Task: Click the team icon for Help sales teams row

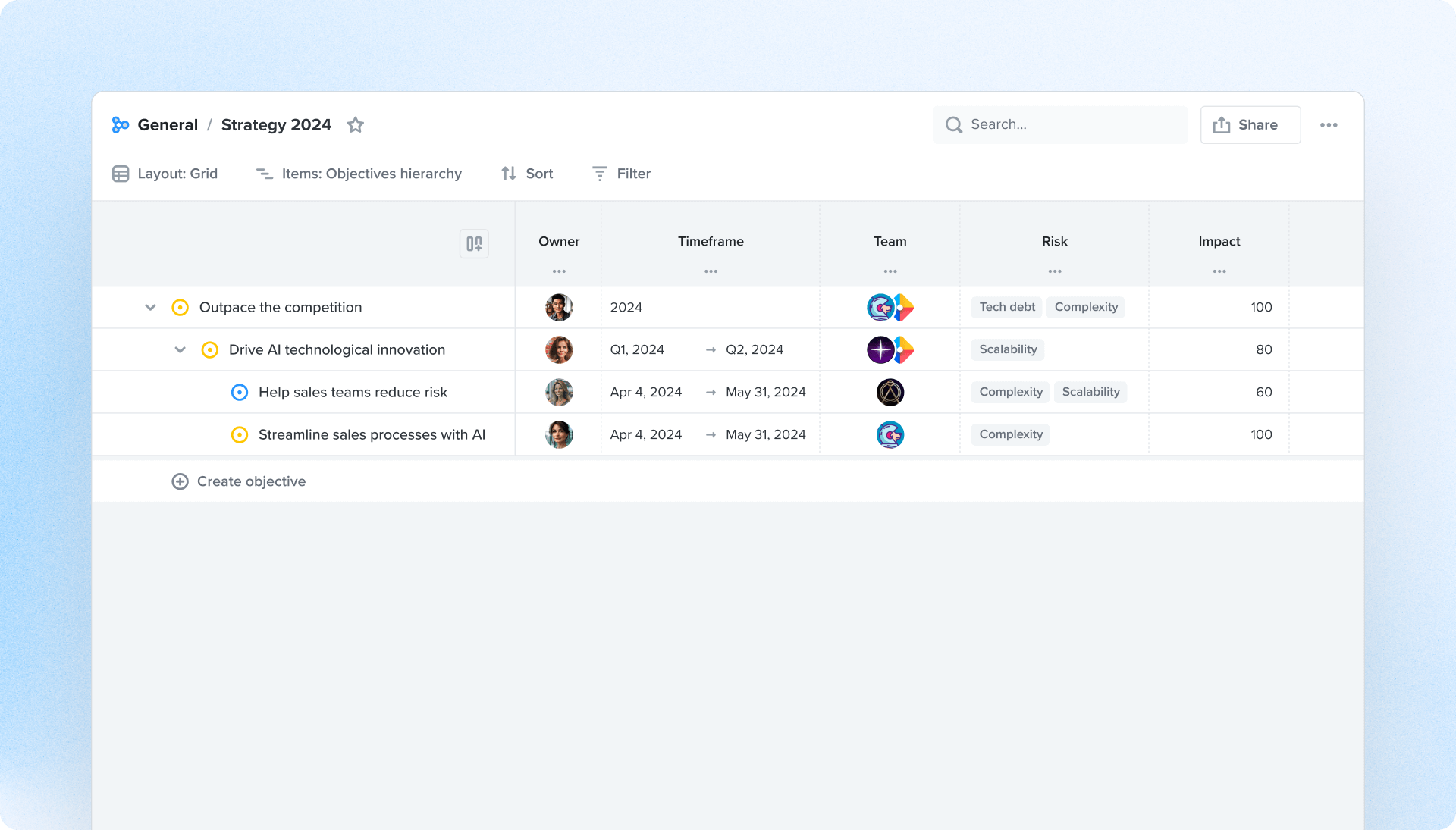Action: coord(890,393)
